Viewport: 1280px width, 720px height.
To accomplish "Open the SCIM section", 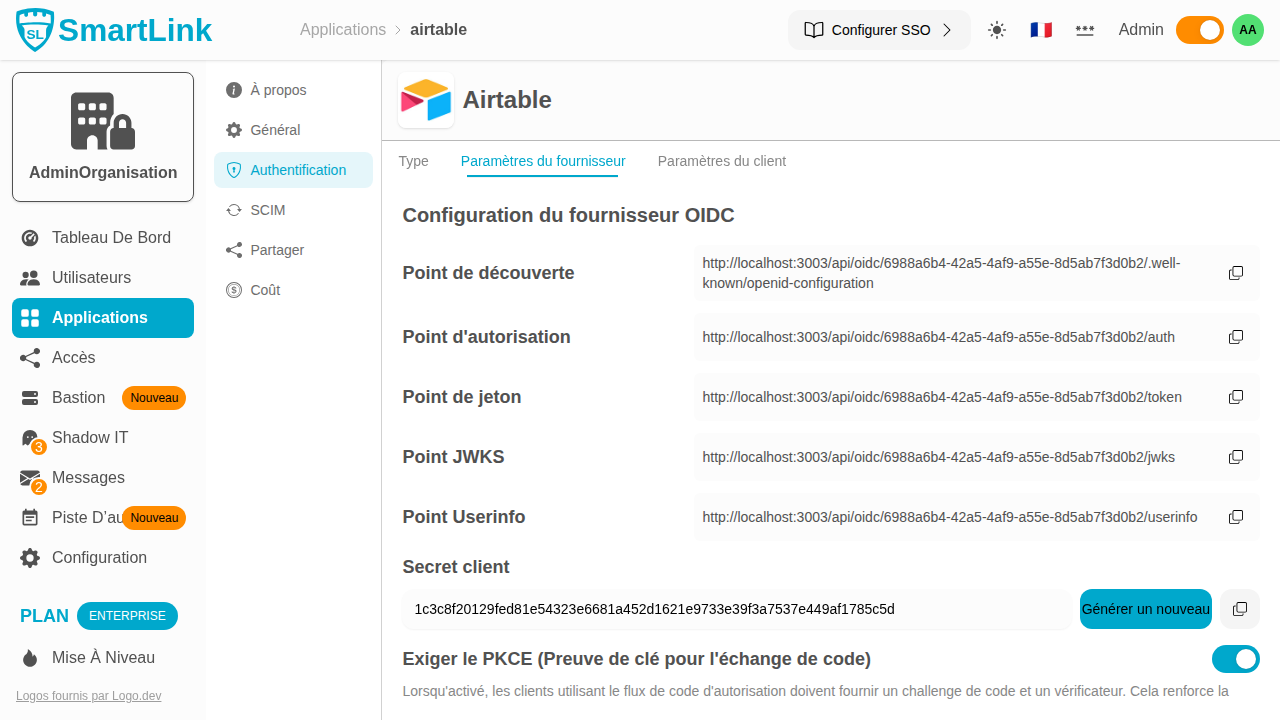I will (x=267, y=210).
